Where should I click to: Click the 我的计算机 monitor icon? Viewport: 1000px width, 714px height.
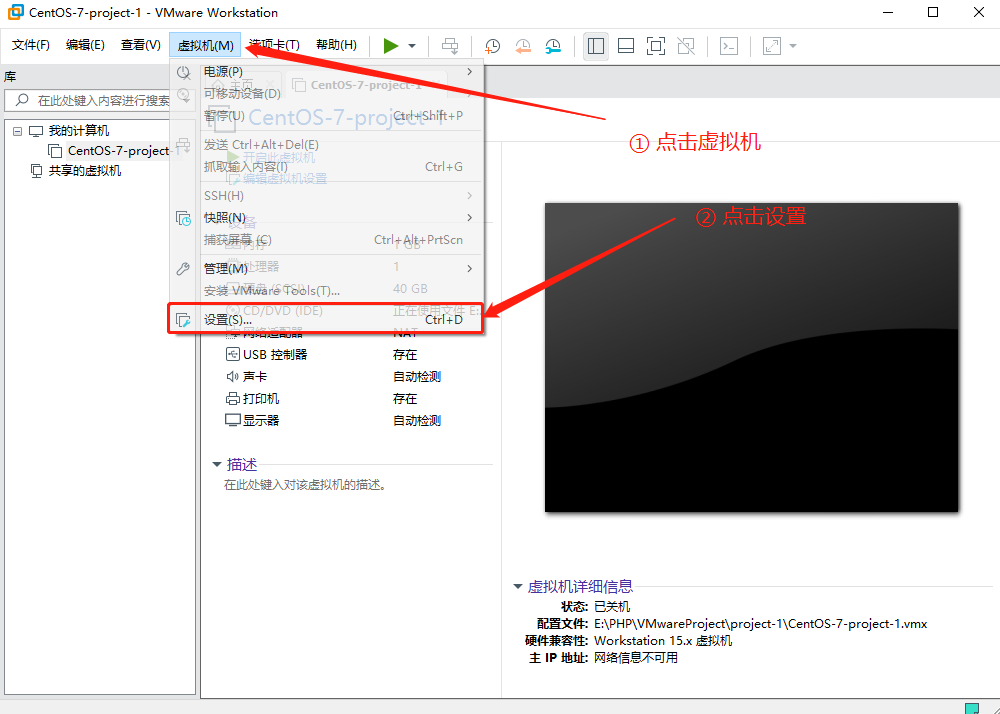36,131
